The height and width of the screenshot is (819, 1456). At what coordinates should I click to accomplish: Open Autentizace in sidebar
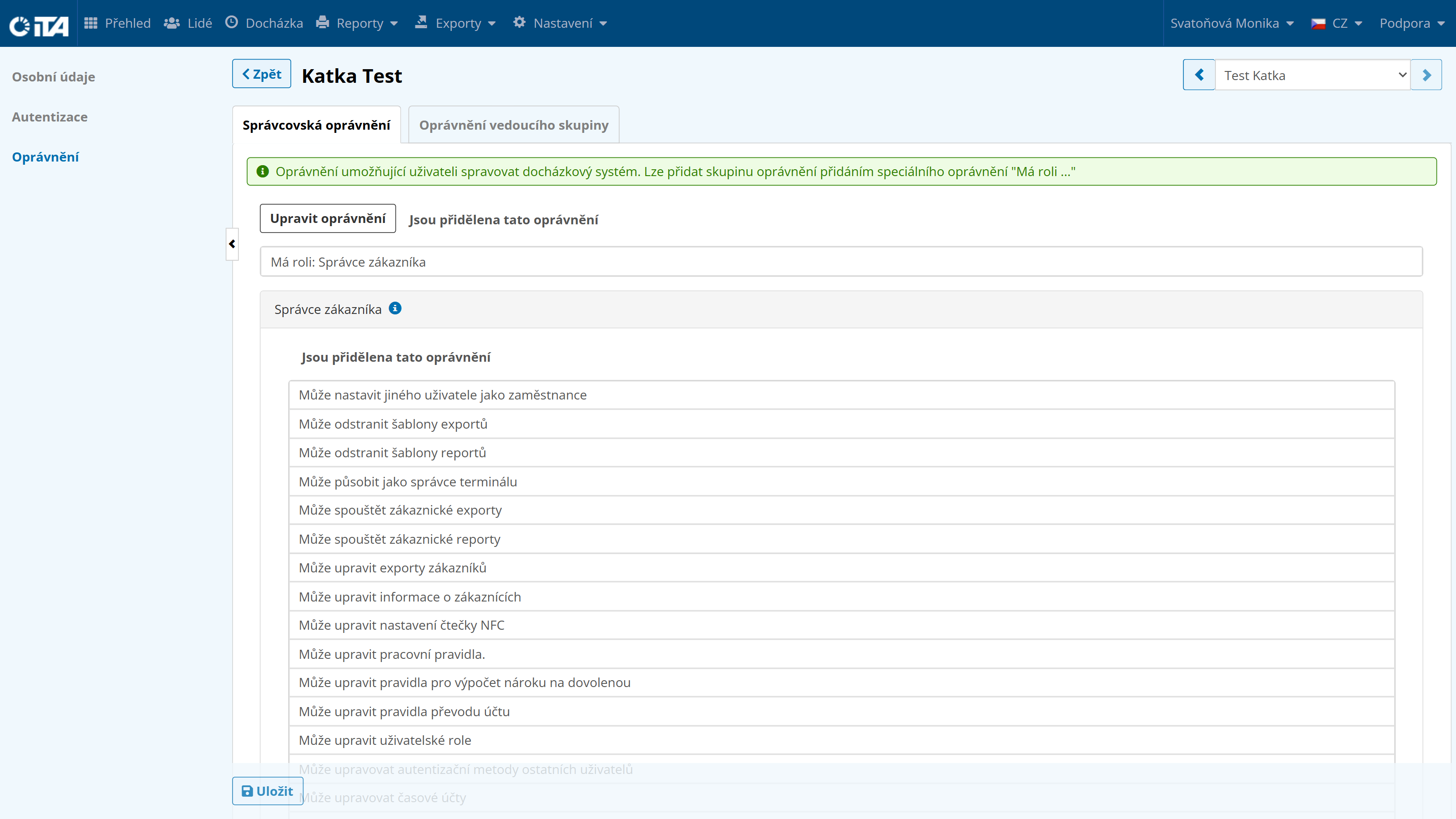pos(50,117)
